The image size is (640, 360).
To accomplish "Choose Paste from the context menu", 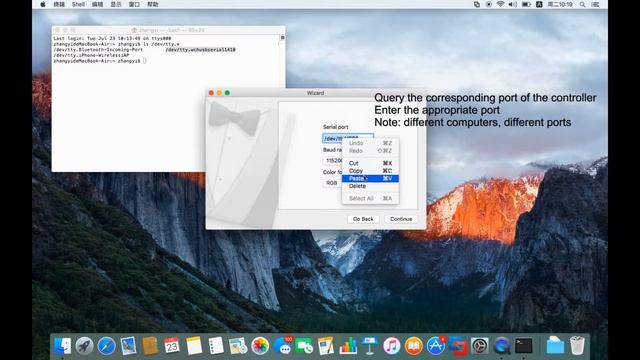I will pyautogui.click(x=370, y=178).
